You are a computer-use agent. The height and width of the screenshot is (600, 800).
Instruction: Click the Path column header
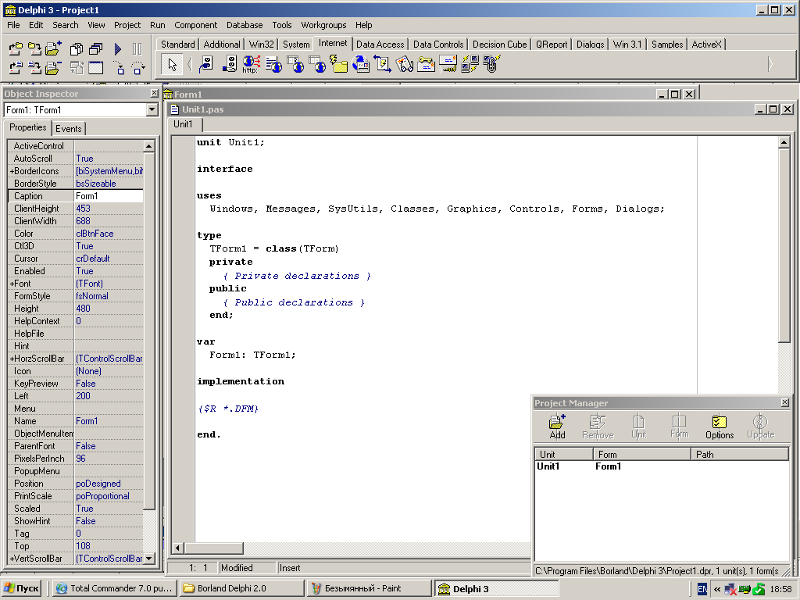point(740,455)
